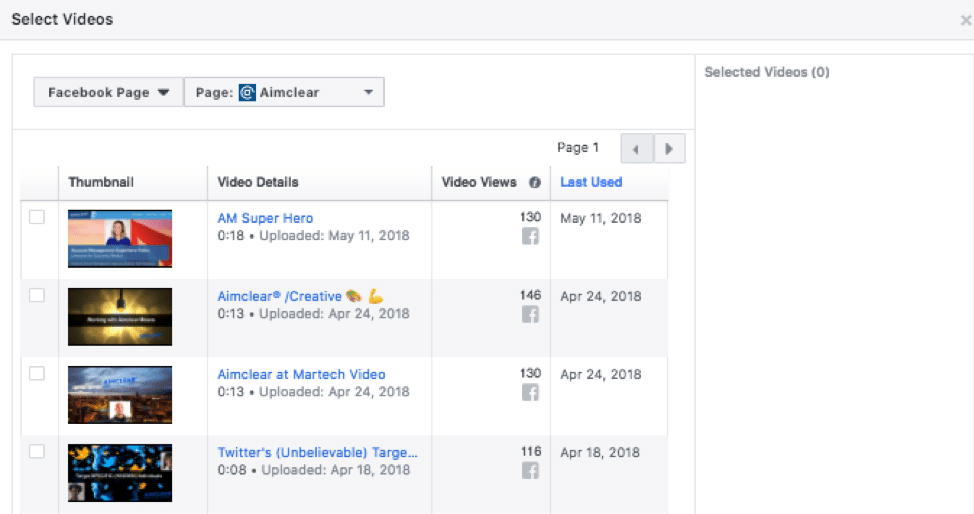
Task: Check the Aimclear at Martech Video checkbox
Action: tap(37, 373)
